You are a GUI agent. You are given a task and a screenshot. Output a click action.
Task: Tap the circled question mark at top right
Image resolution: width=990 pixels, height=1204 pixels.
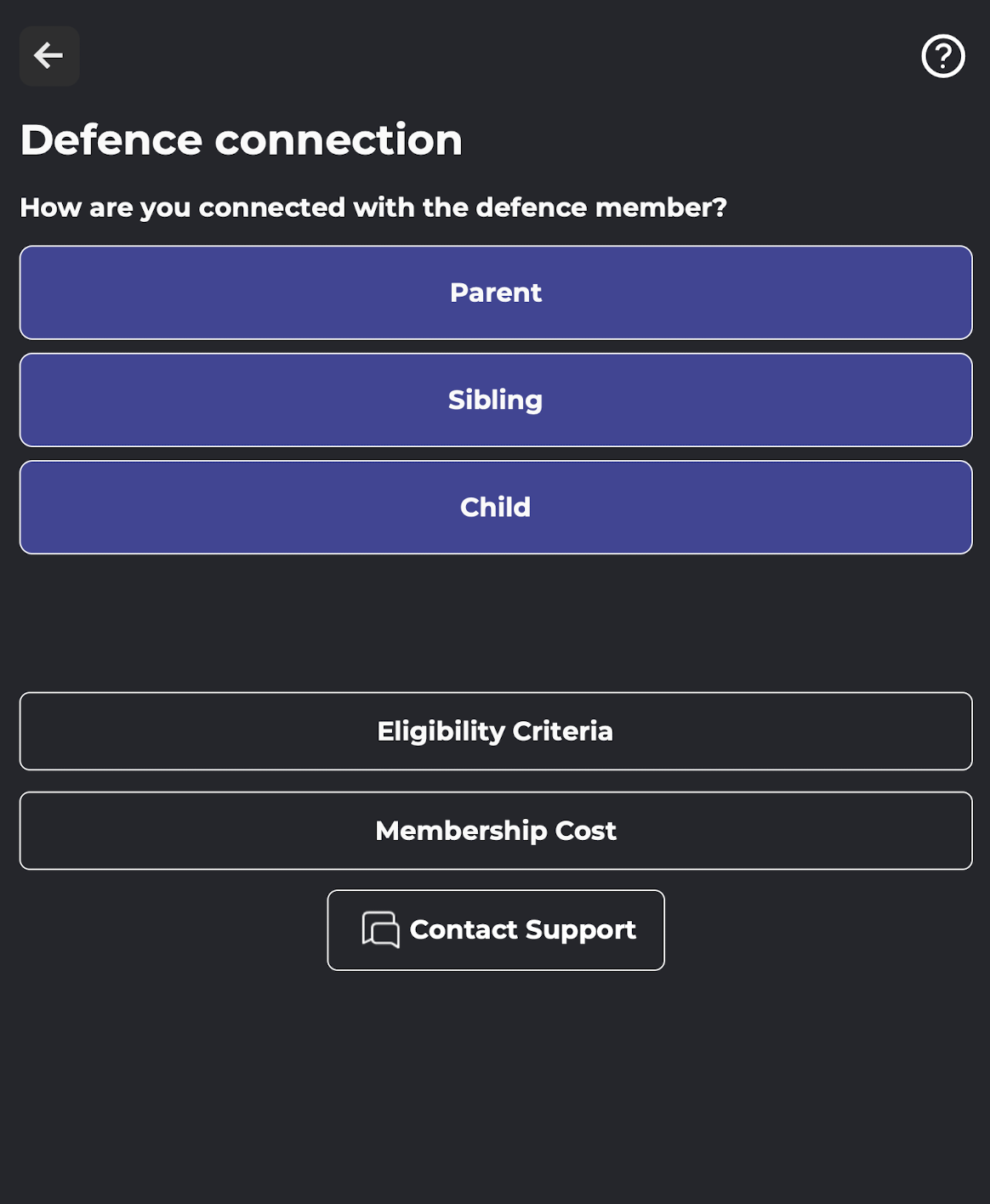943,56
